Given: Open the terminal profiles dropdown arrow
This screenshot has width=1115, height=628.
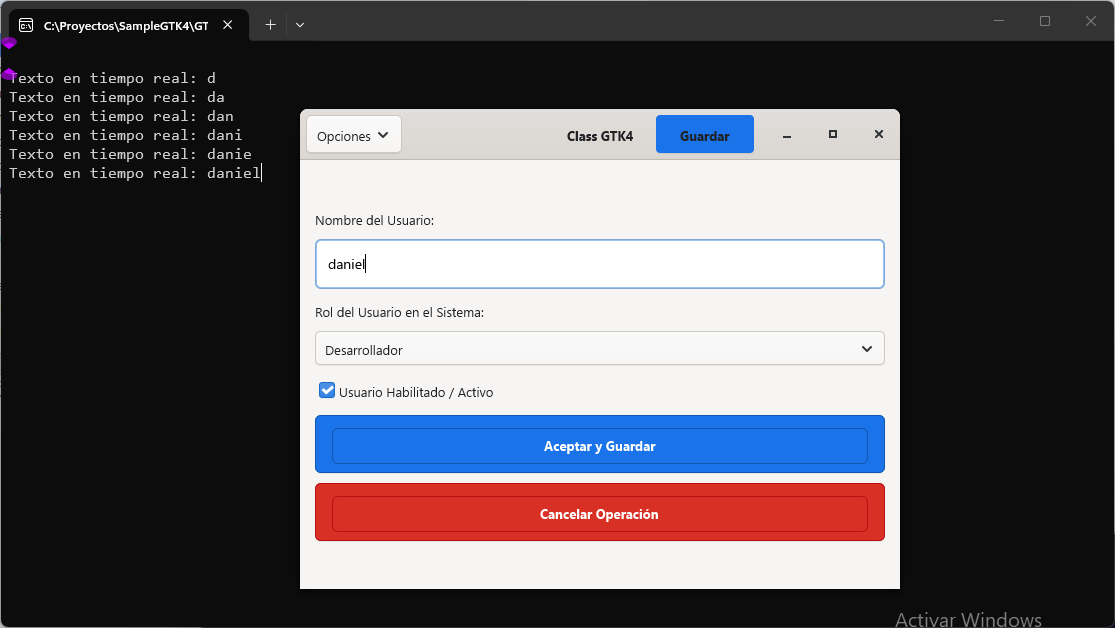Looking at the screenshot, I should coord(300,25).
